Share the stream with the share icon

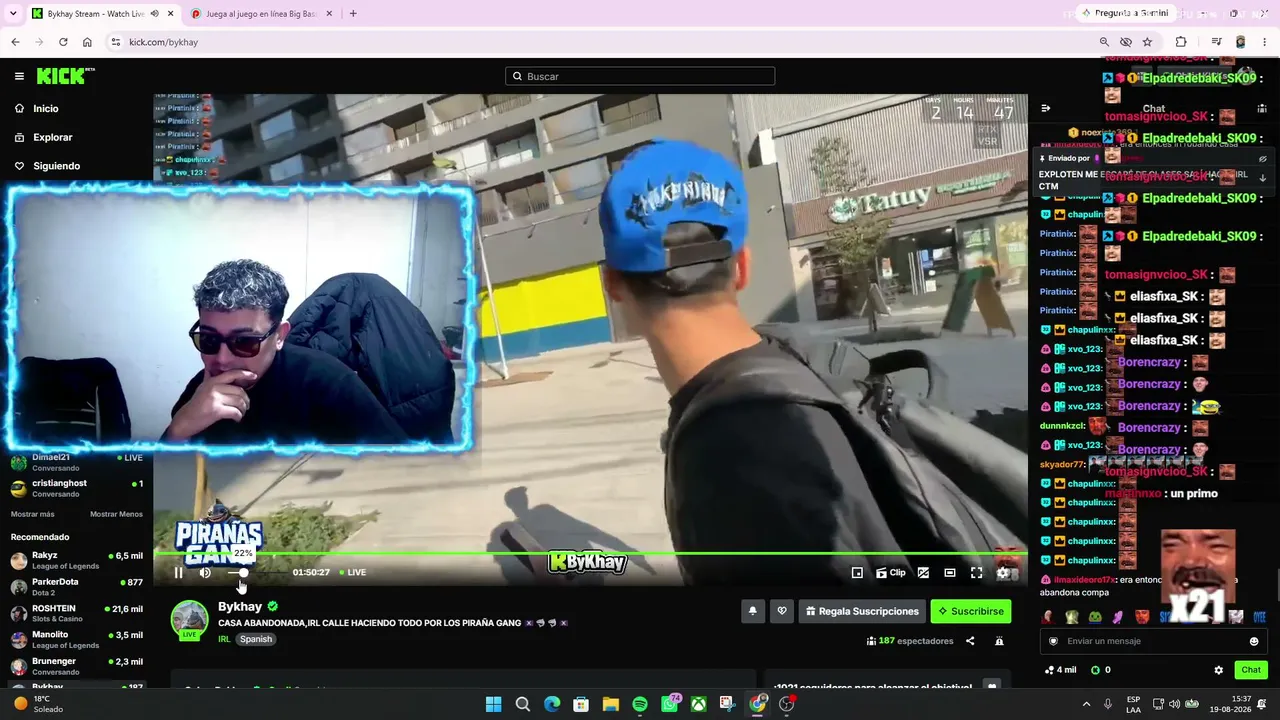(970, 641)
